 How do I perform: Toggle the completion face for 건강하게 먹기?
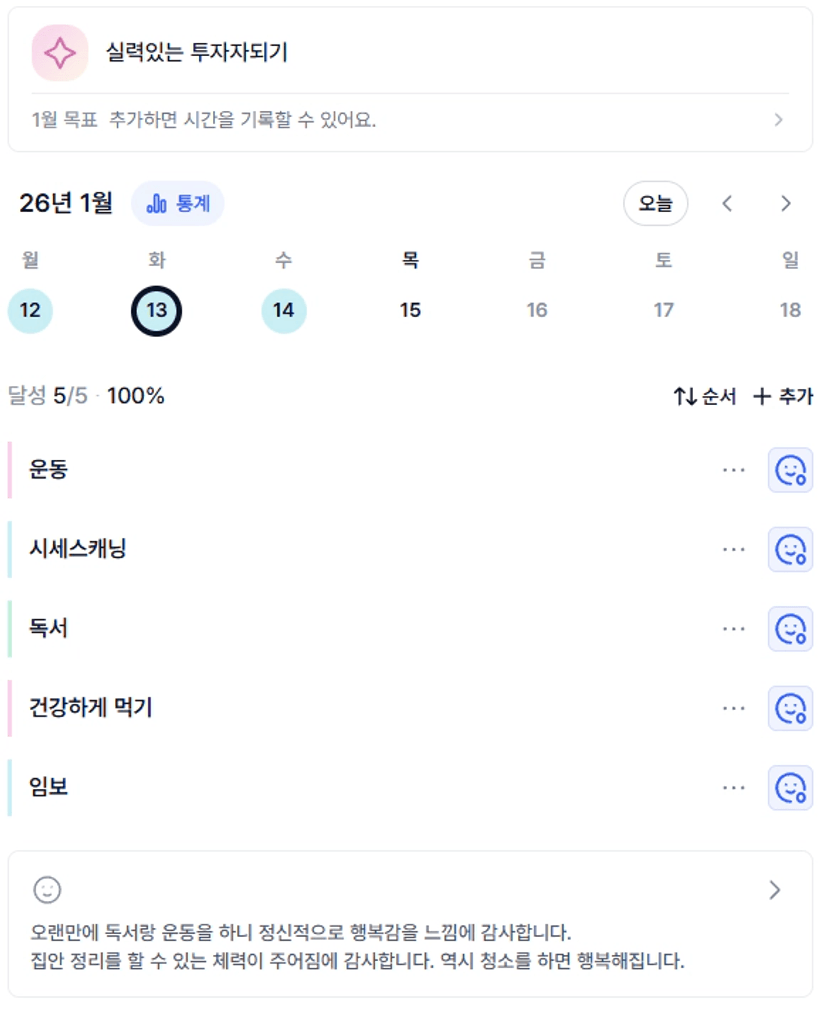[x=790, y=709]
